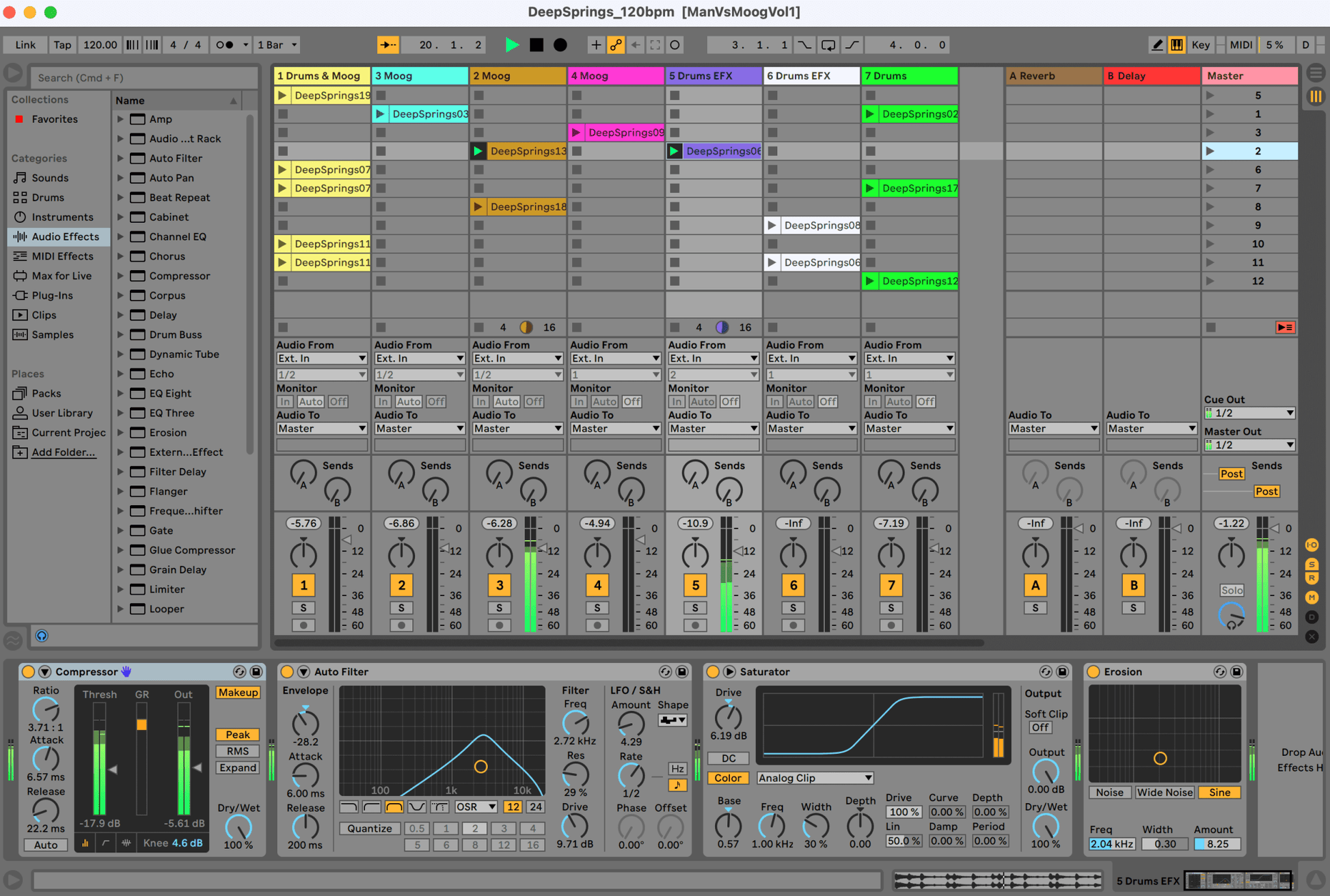Select the Drums category in the browser
The height and width of the screenshot is (896, 1330).
pos(49,197)
